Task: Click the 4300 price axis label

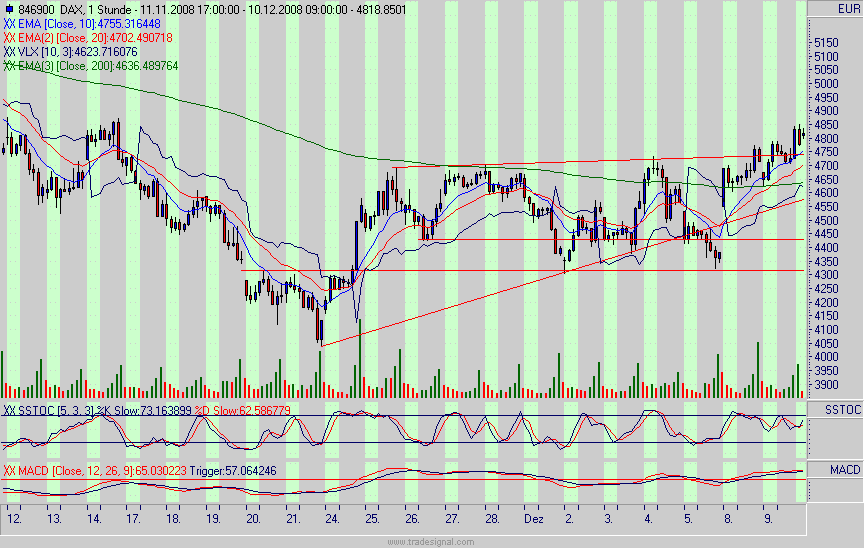Action: [825, 275]
